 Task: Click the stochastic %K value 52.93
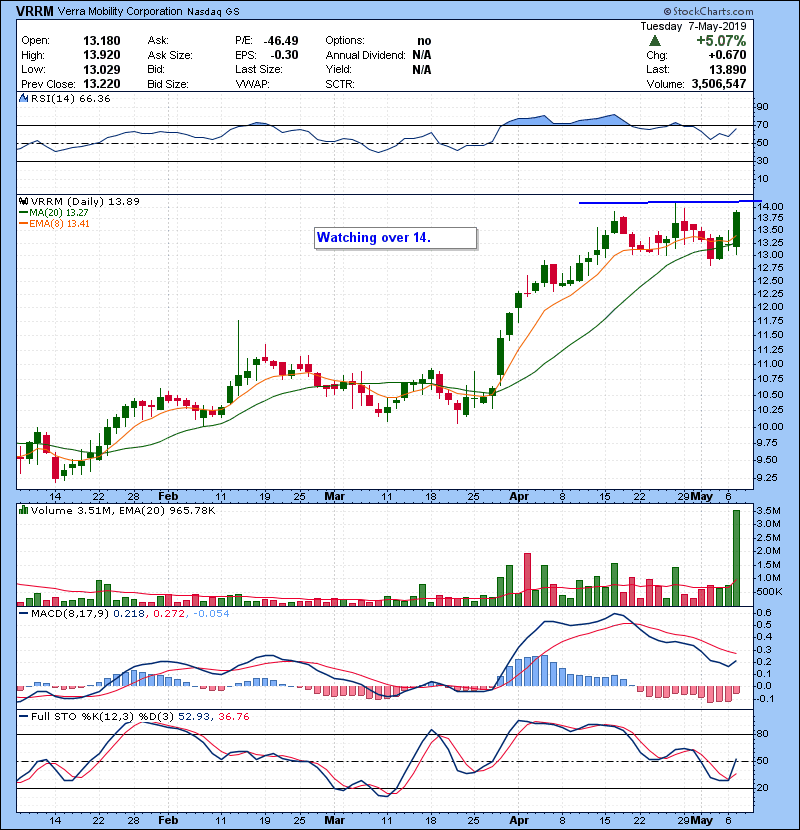(194, 717)
